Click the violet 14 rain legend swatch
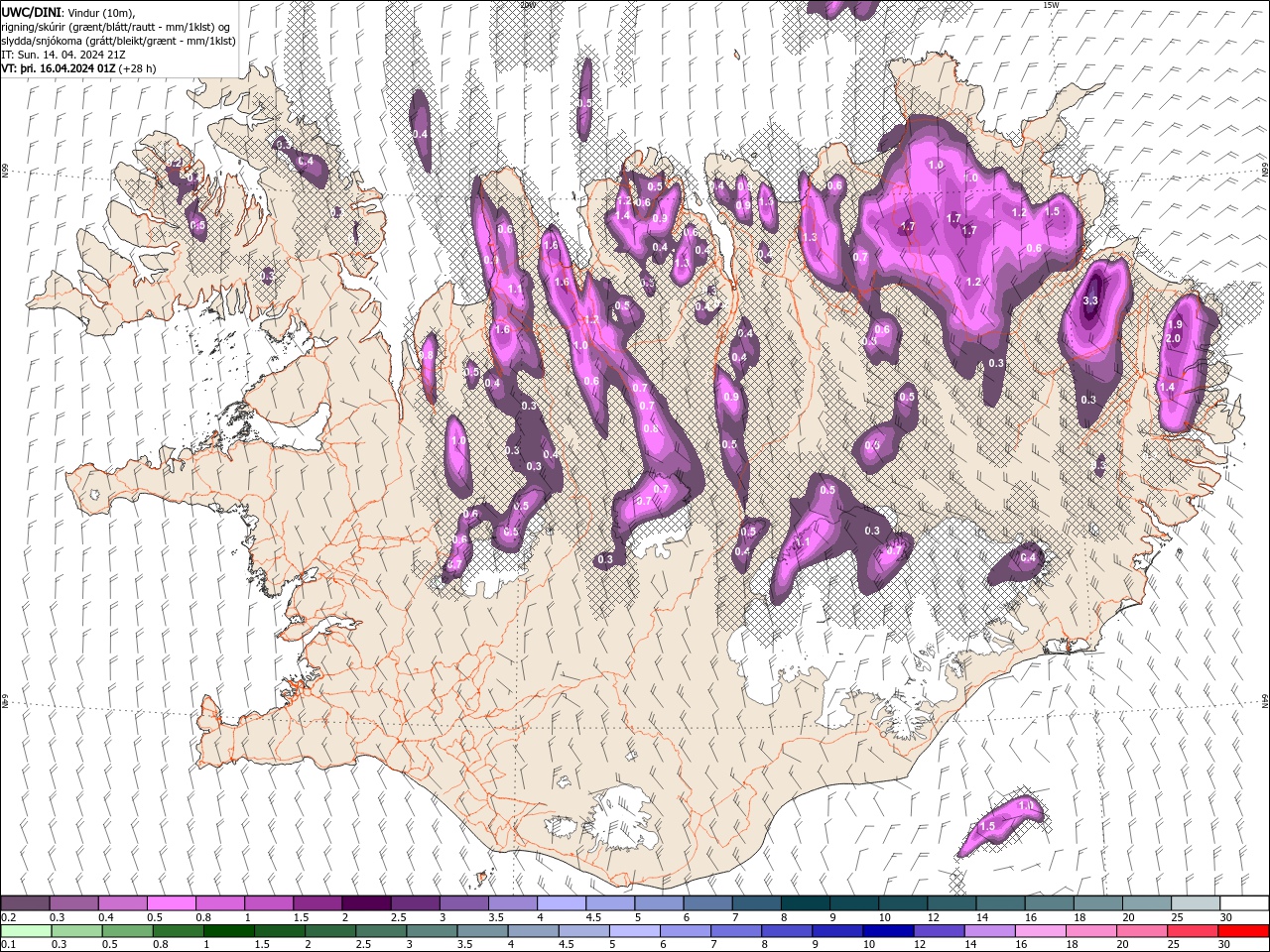This screenshot has width=1270, height=952. [990, 931]
